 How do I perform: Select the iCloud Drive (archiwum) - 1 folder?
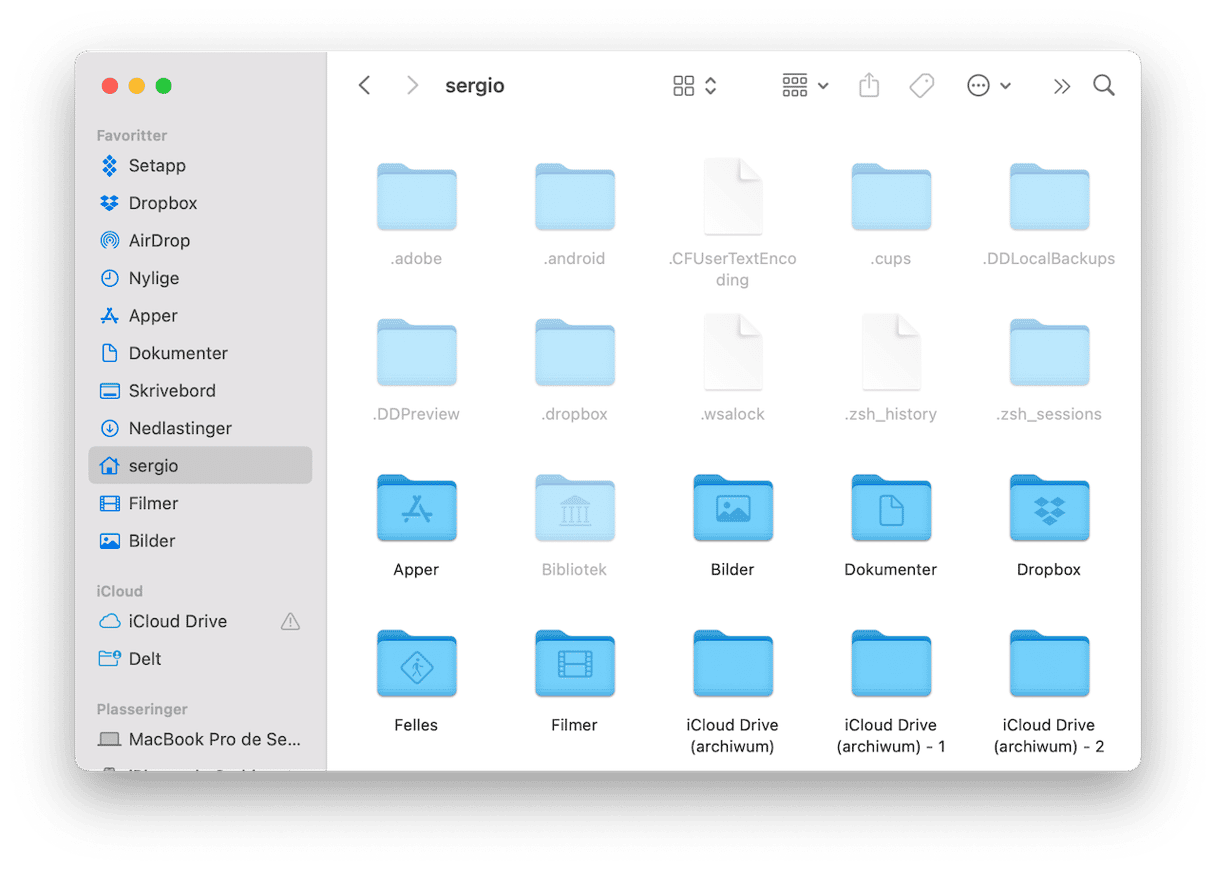coord(891,663)
